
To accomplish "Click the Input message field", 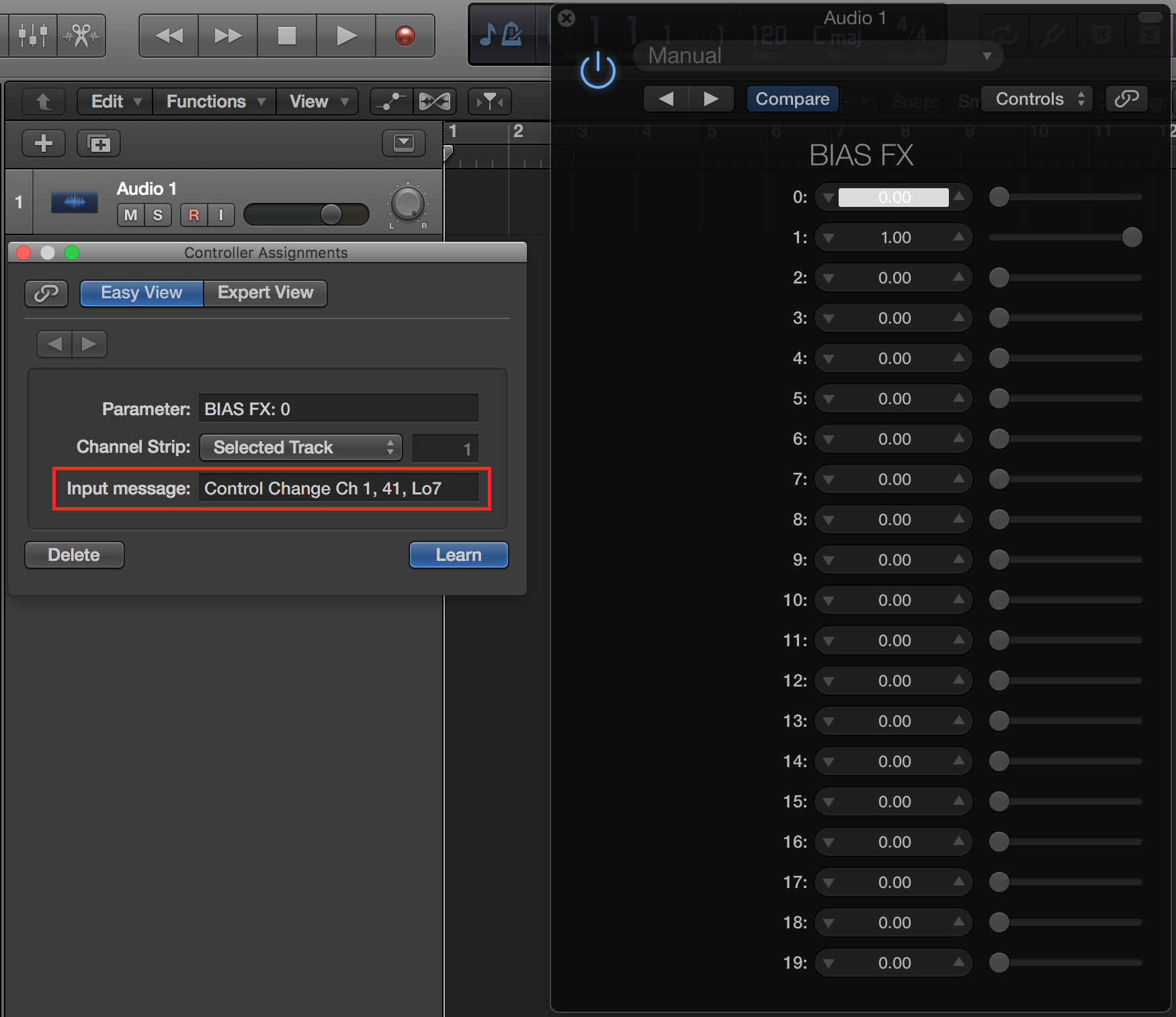I will [339, 488].
